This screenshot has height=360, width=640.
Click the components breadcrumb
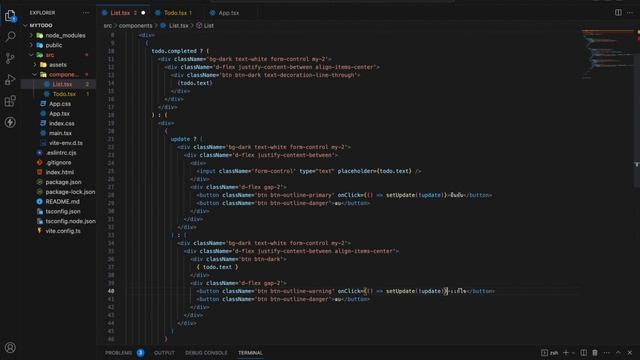coord(136,25)
